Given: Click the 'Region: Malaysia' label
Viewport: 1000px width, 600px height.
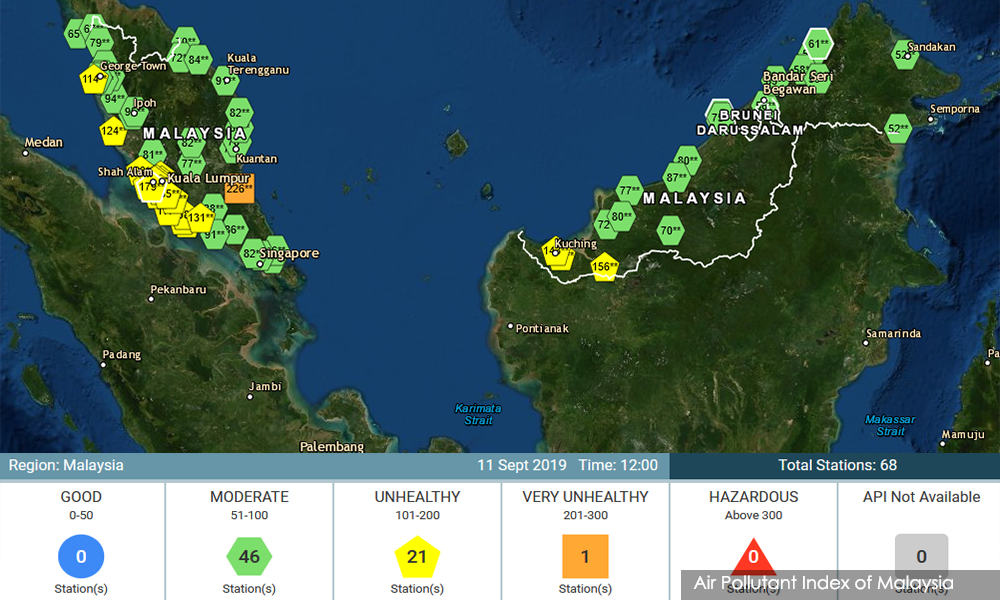Looking at the screenshot, I should (x=66, y=465).
